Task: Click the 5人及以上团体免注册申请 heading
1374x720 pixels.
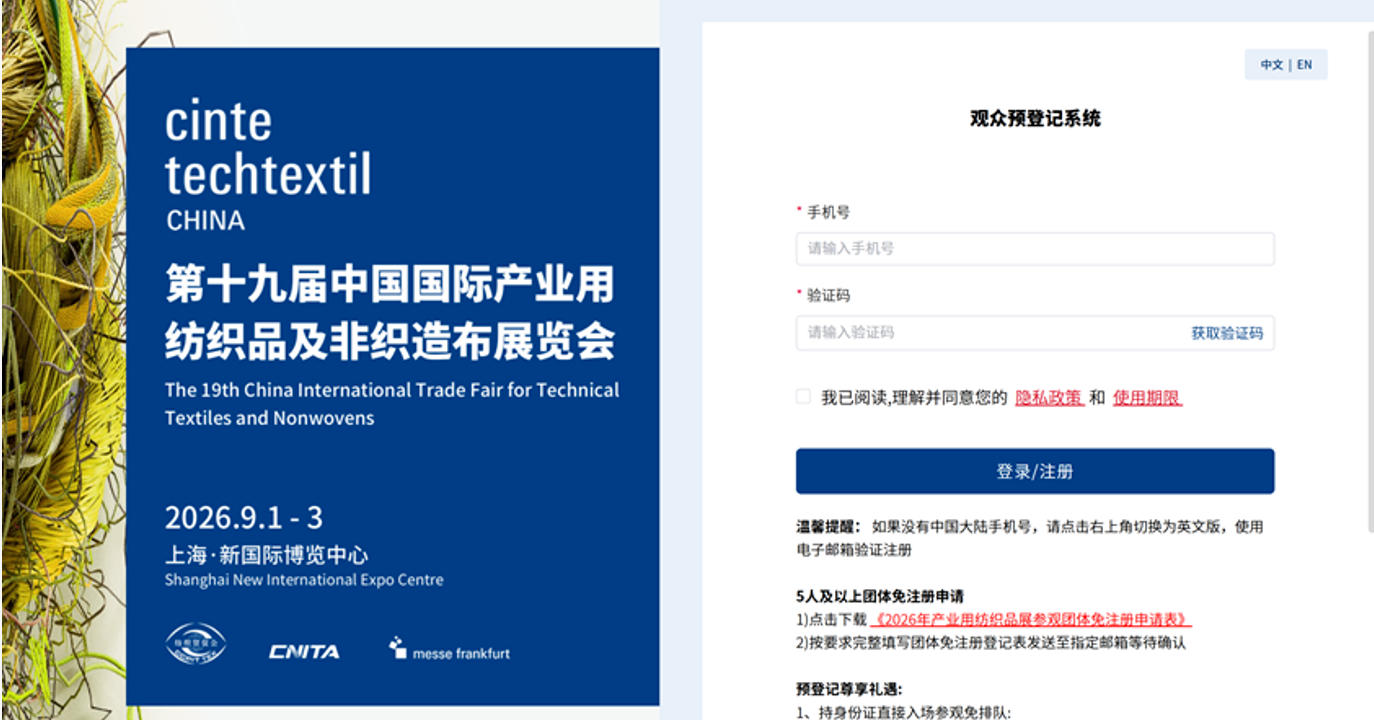Action: click(880, 596)
